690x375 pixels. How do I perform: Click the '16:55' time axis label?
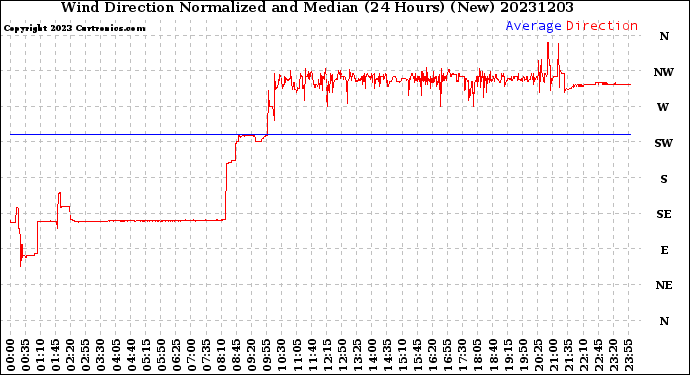[448, 355]
